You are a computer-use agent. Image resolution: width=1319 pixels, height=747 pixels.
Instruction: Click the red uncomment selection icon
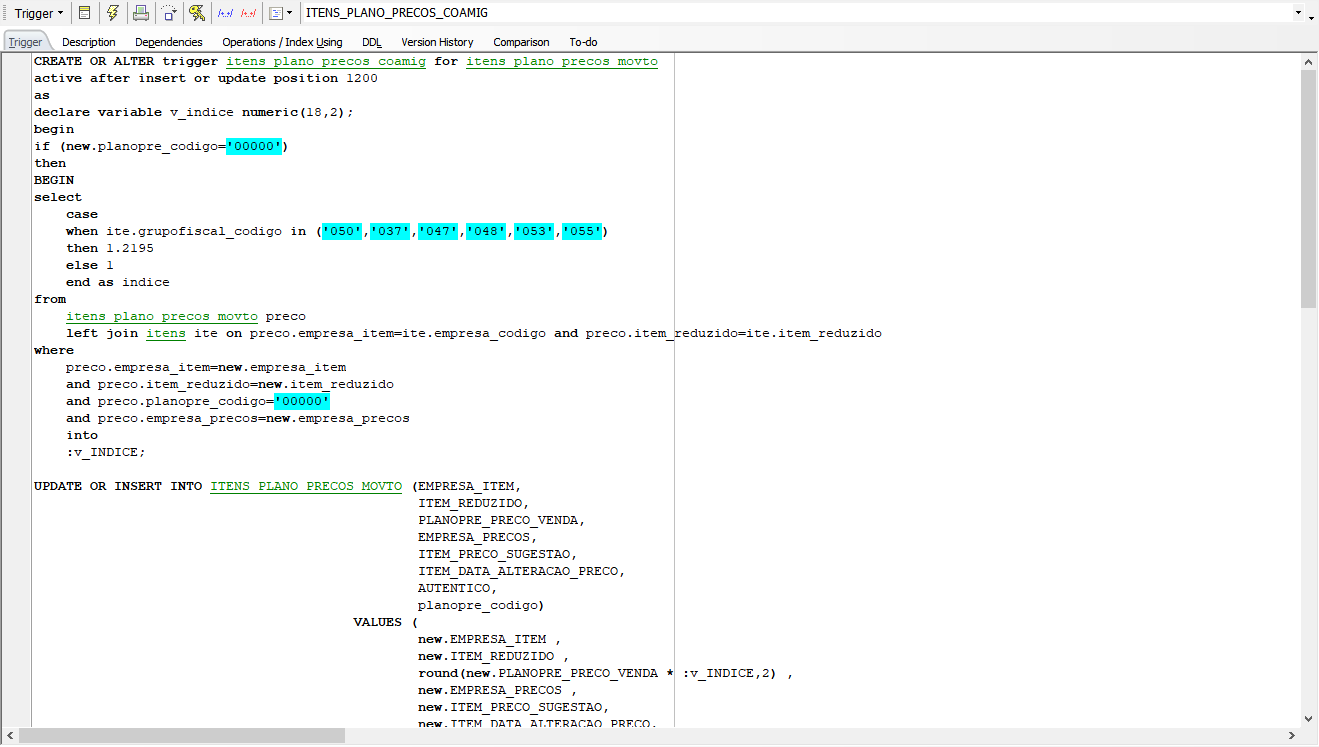(x=249, y=13)
